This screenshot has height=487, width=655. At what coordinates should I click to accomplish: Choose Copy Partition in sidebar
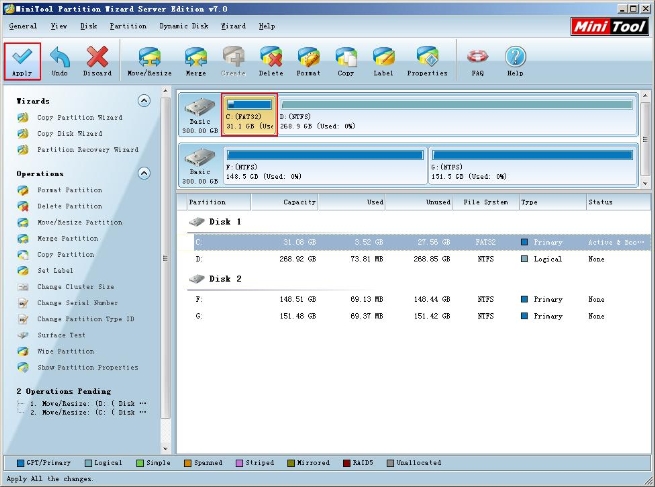pos(66,255)
